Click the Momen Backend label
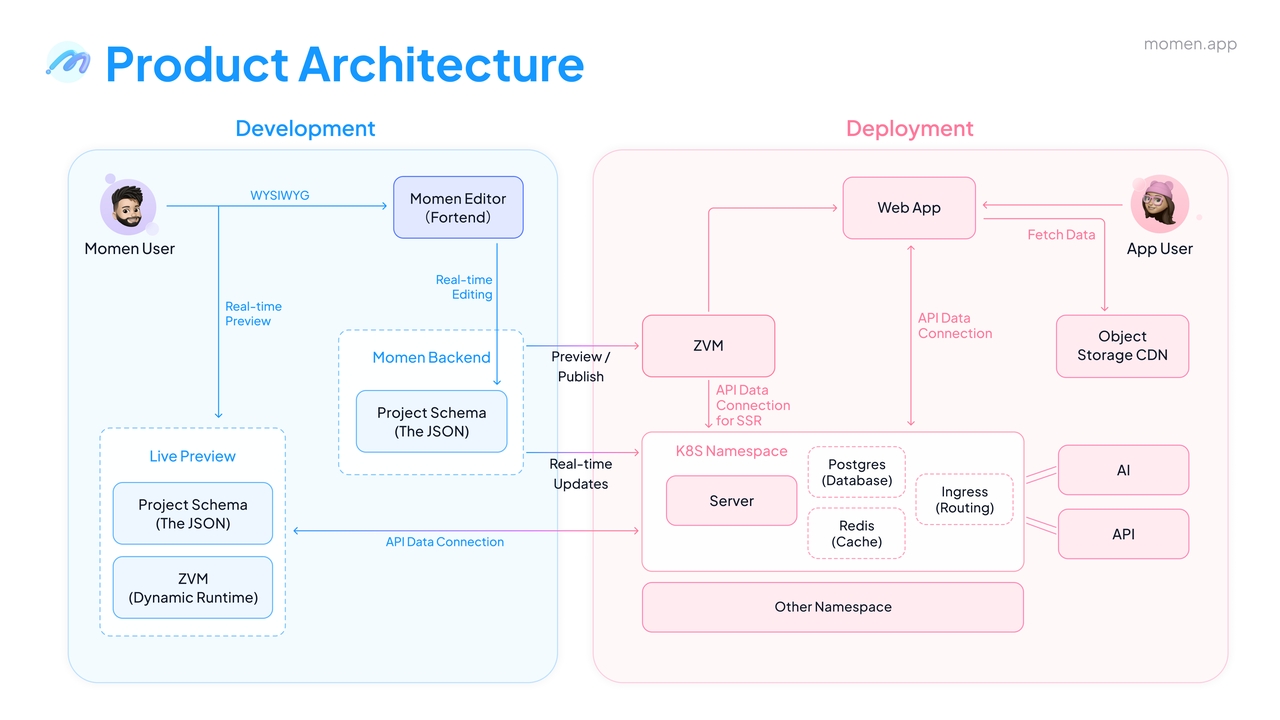The height and width of the screenshot is (720, 1280). click(x=431, y=357)
